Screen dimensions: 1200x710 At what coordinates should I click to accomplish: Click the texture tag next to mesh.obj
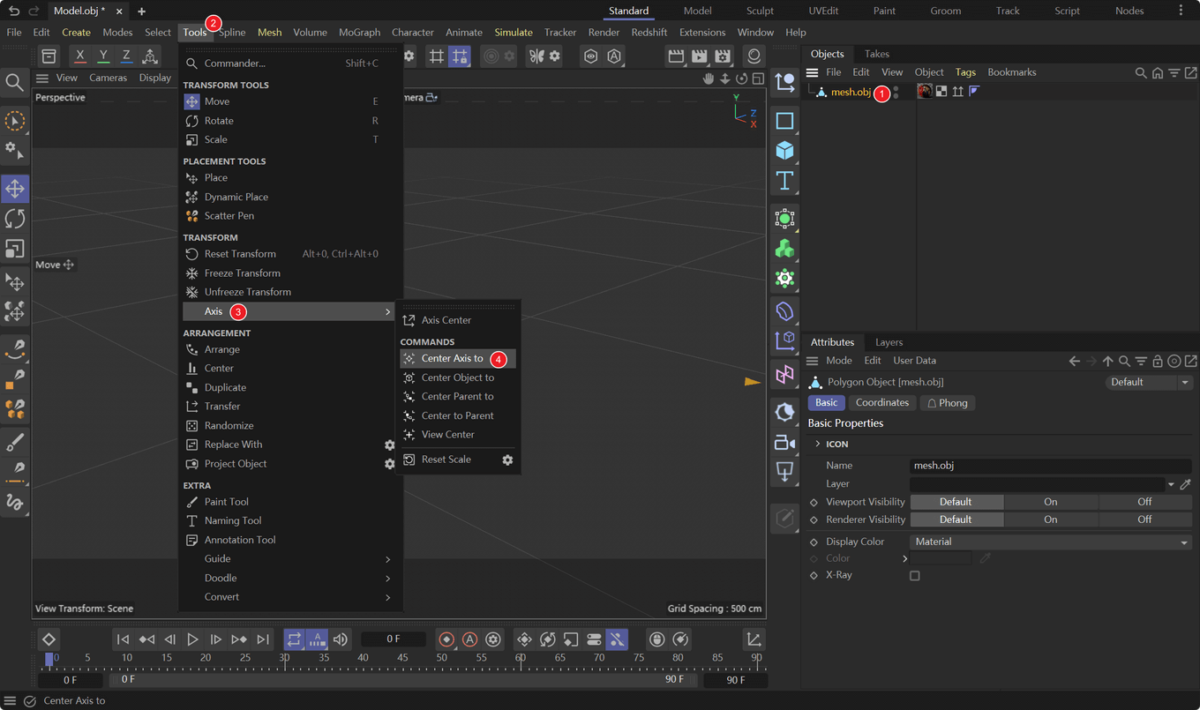(x=925, y=91)
